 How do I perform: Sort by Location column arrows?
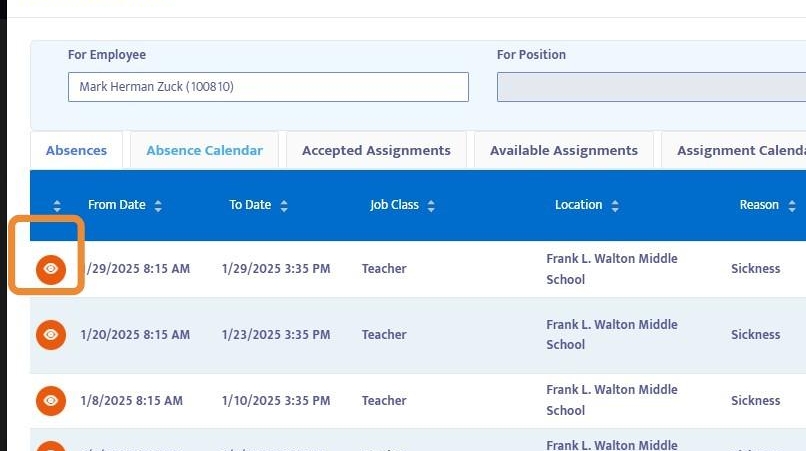pyautogui.click(x=615, y=206)
